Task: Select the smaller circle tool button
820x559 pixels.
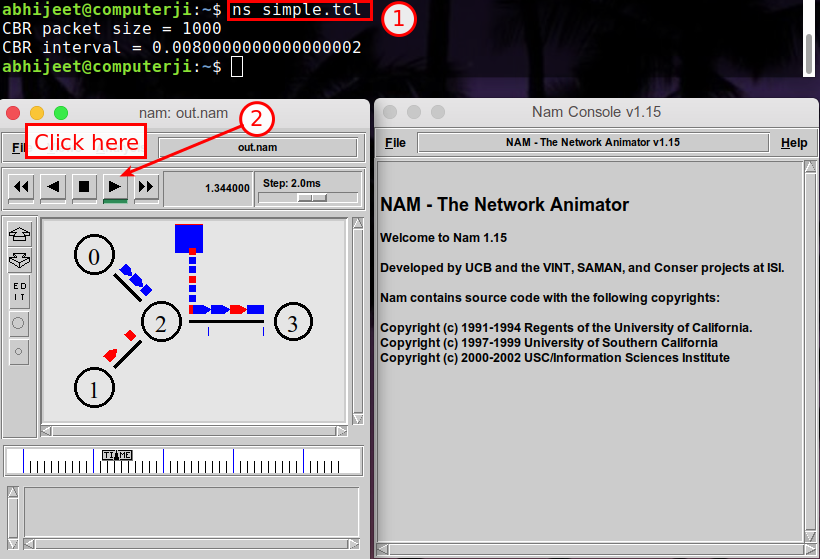Action: (x=19, y=351)
